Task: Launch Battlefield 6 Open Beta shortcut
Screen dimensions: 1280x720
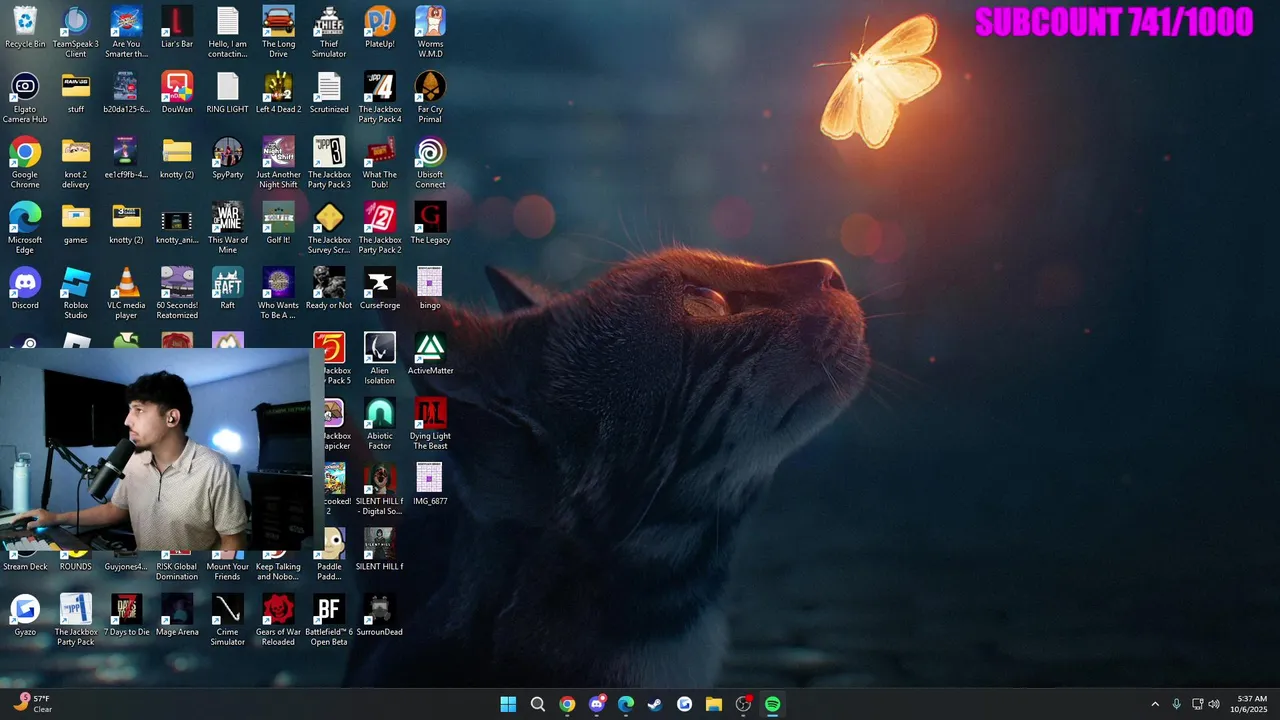Action: pos(329,619)
